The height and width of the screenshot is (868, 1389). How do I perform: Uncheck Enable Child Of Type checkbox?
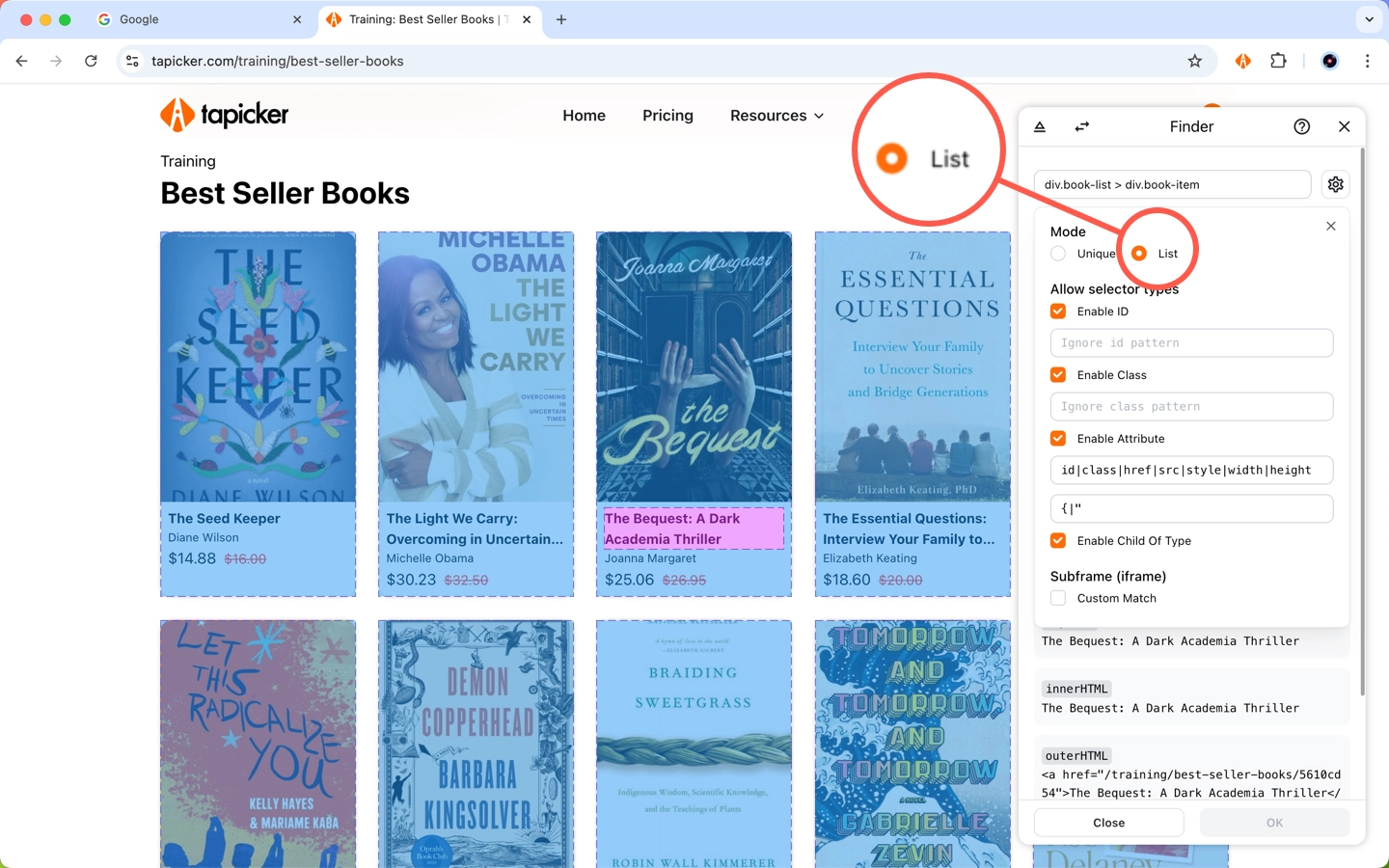[x=1058, y=541]
